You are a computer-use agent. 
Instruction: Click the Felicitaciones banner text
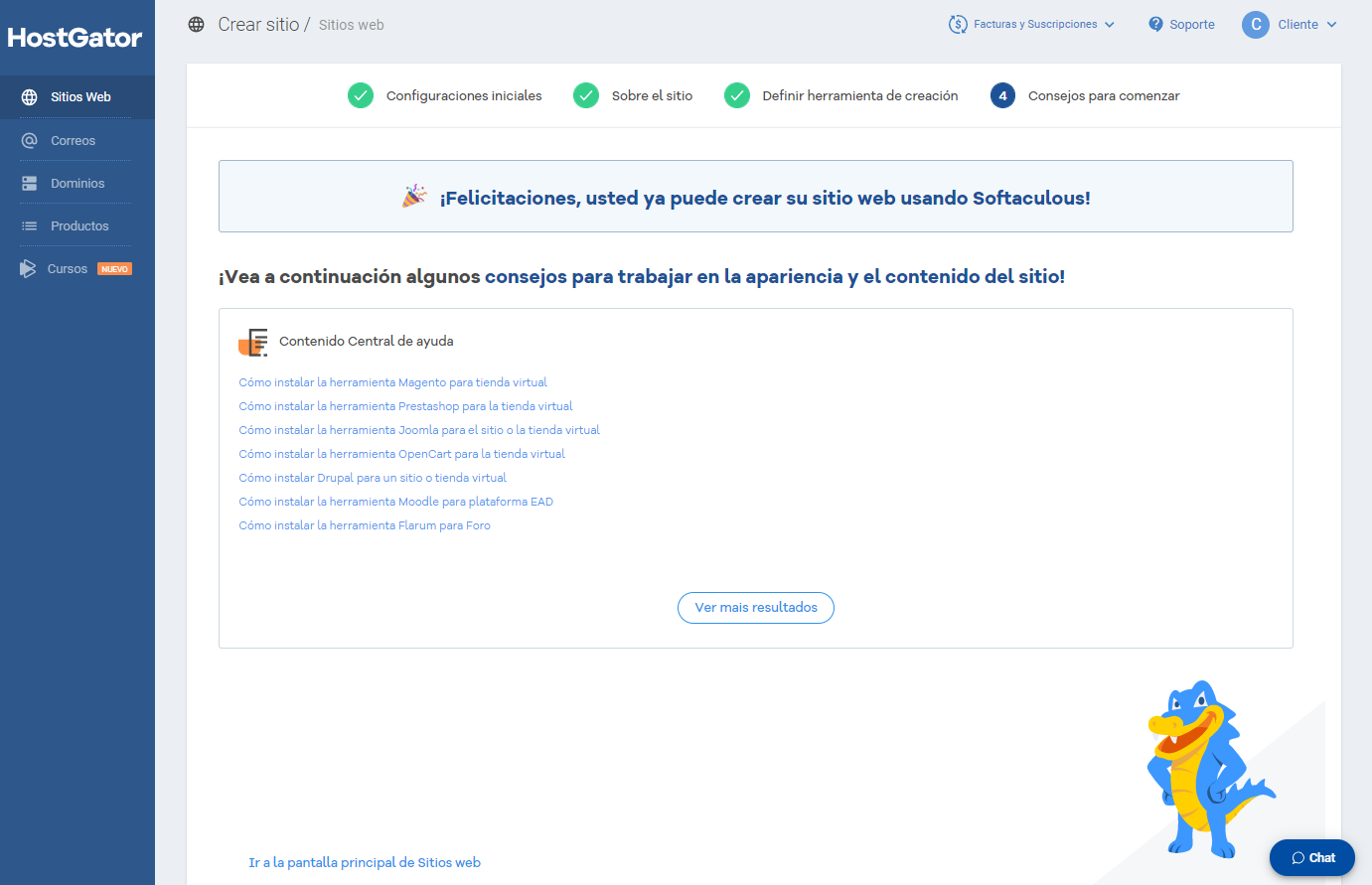point(765,198)
